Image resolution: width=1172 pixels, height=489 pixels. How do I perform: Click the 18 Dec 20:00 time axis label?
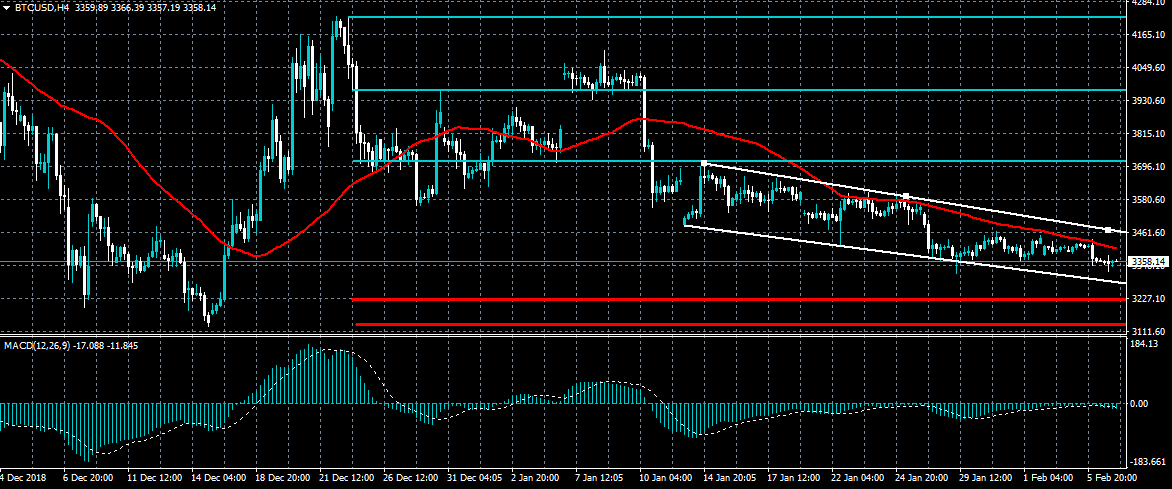tap(282, 478)
